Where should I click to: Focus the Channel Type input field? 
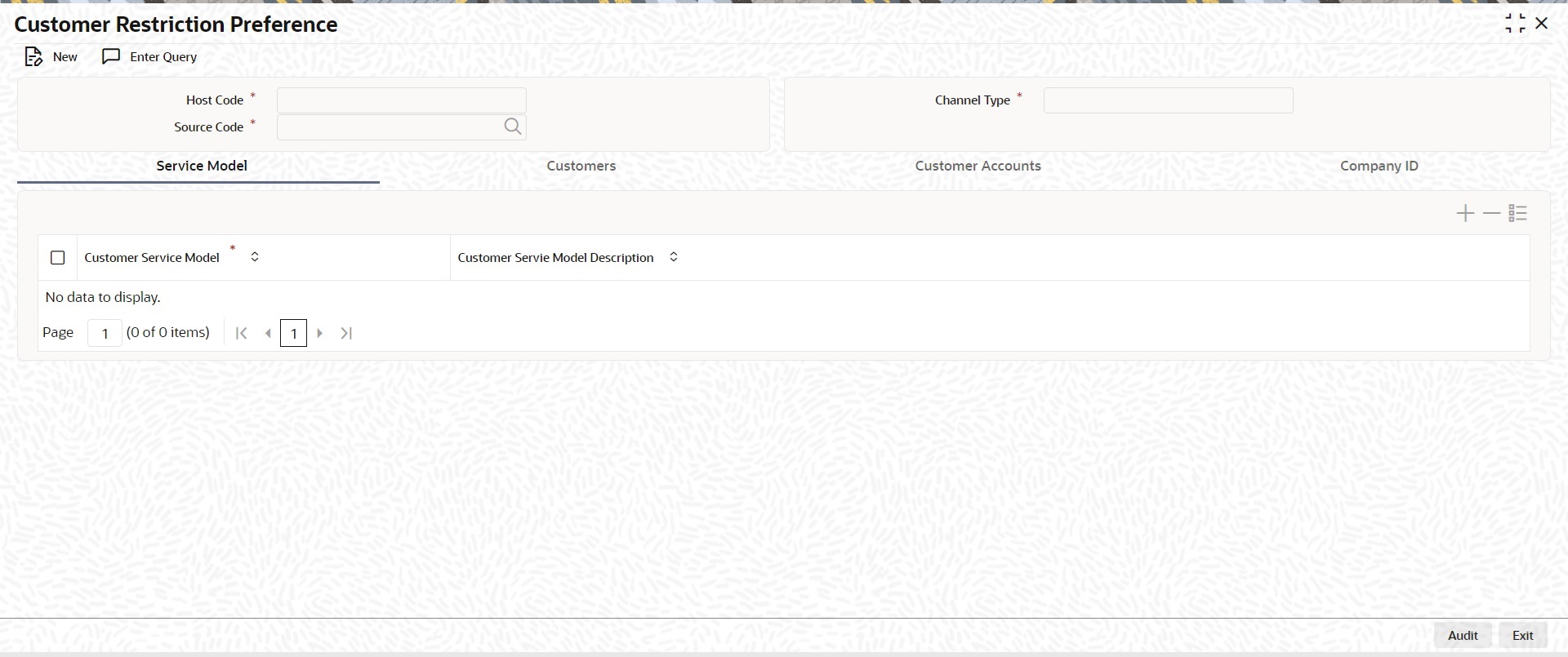tap(1169, 100)
